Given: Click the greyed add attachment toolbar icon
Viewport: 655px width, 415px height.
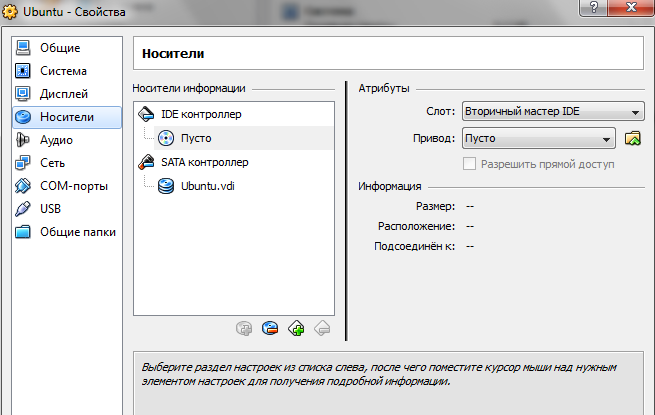Looking at the screenshot, I should tap(244, 328).
